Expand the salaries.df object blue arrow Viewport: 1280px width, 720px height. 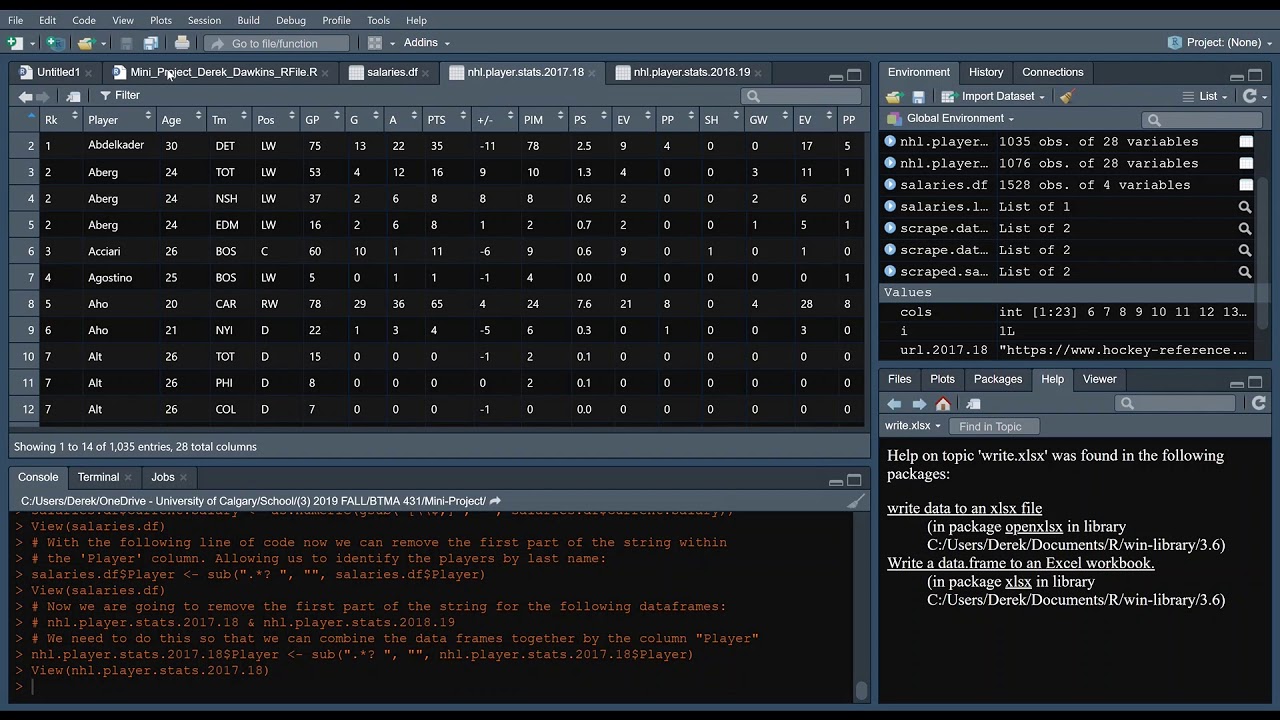(x=890, y=185)
